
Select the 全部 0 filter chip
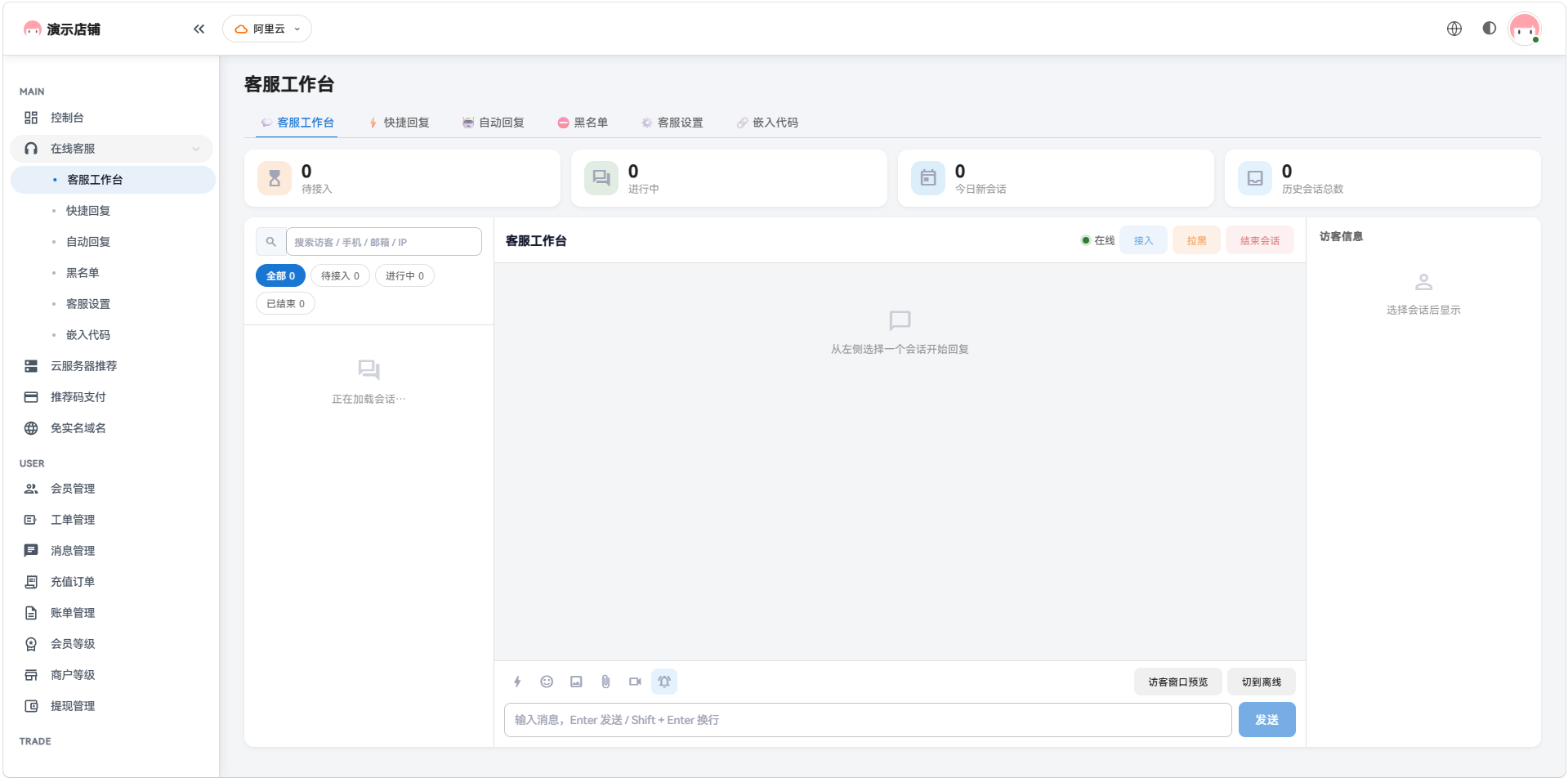(280, 276)
